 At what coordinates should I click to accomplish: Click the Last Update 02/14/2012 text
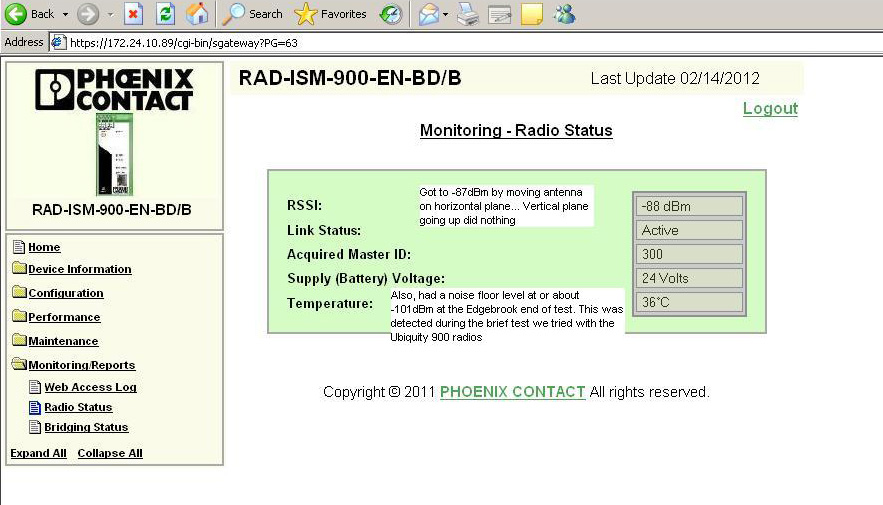(675, 78)
